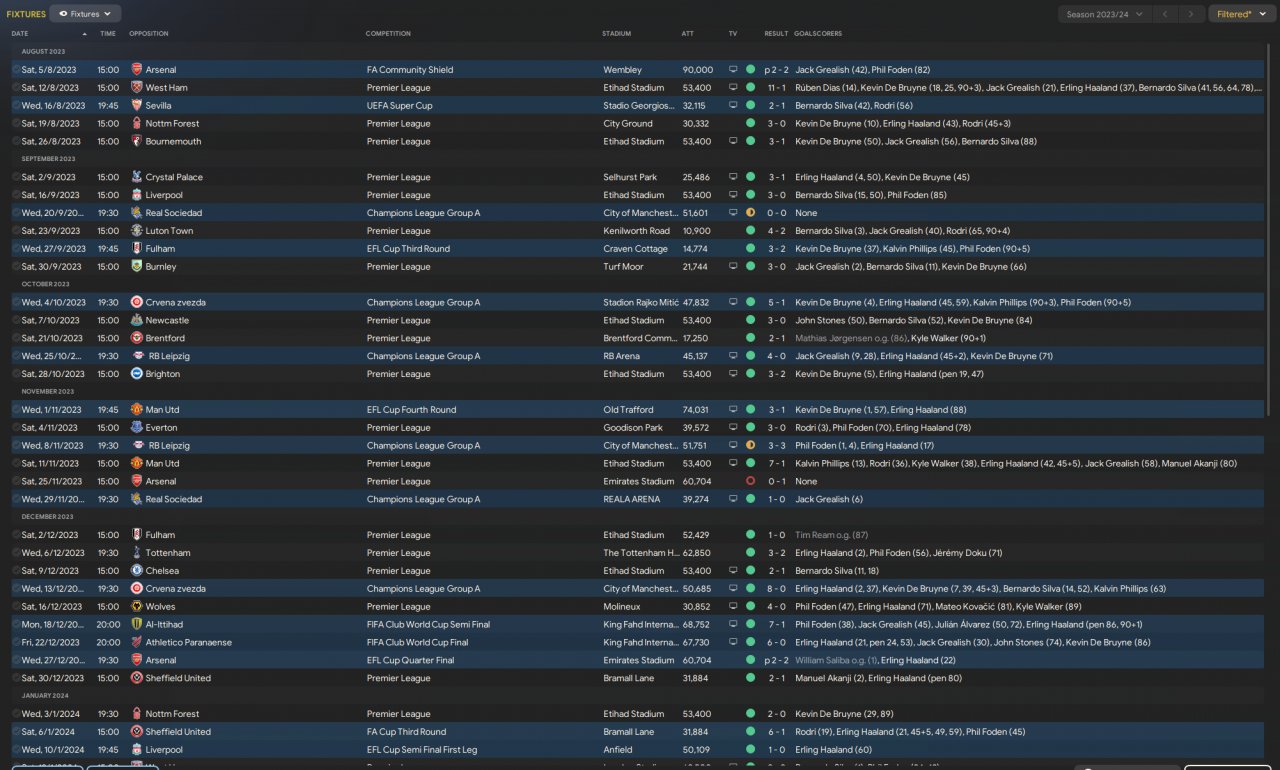The width and height of the screenshot is (1280, 770).
Task: Toggle the Date column sort arrow
Action: 84,34
